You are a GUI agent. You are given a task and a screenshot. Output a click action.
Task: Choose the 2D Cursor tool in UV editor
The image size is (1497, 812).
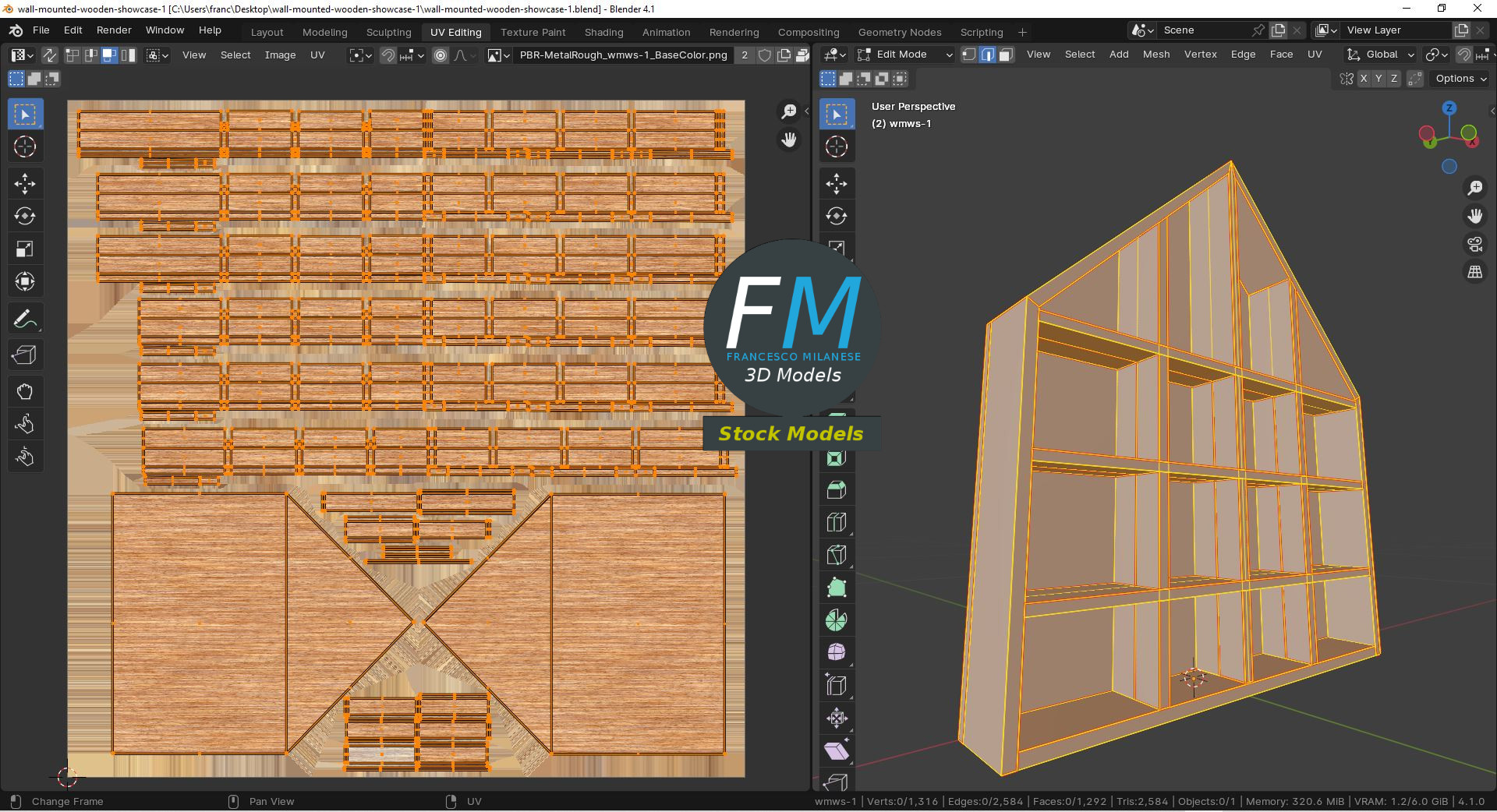point(25,147)
